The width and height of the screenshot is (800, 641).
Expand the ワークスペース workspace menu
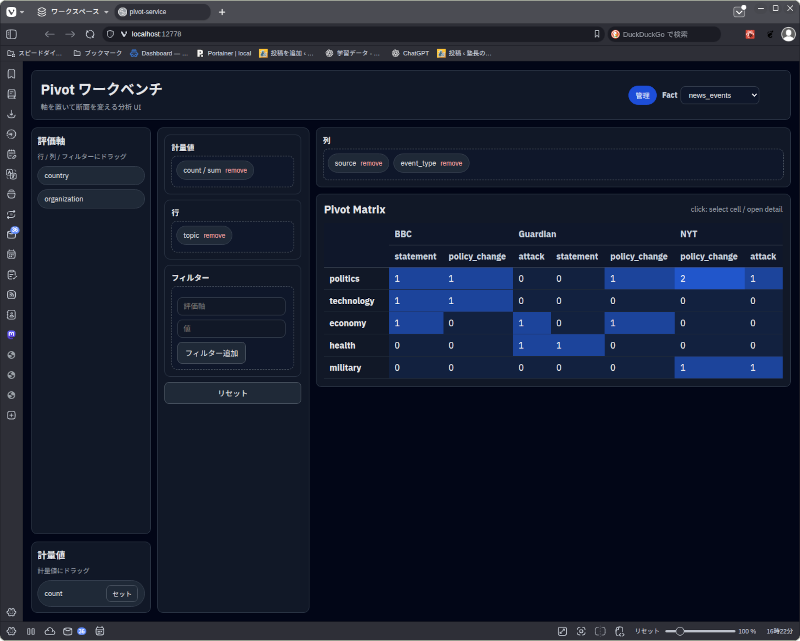[x=72, y=12]
